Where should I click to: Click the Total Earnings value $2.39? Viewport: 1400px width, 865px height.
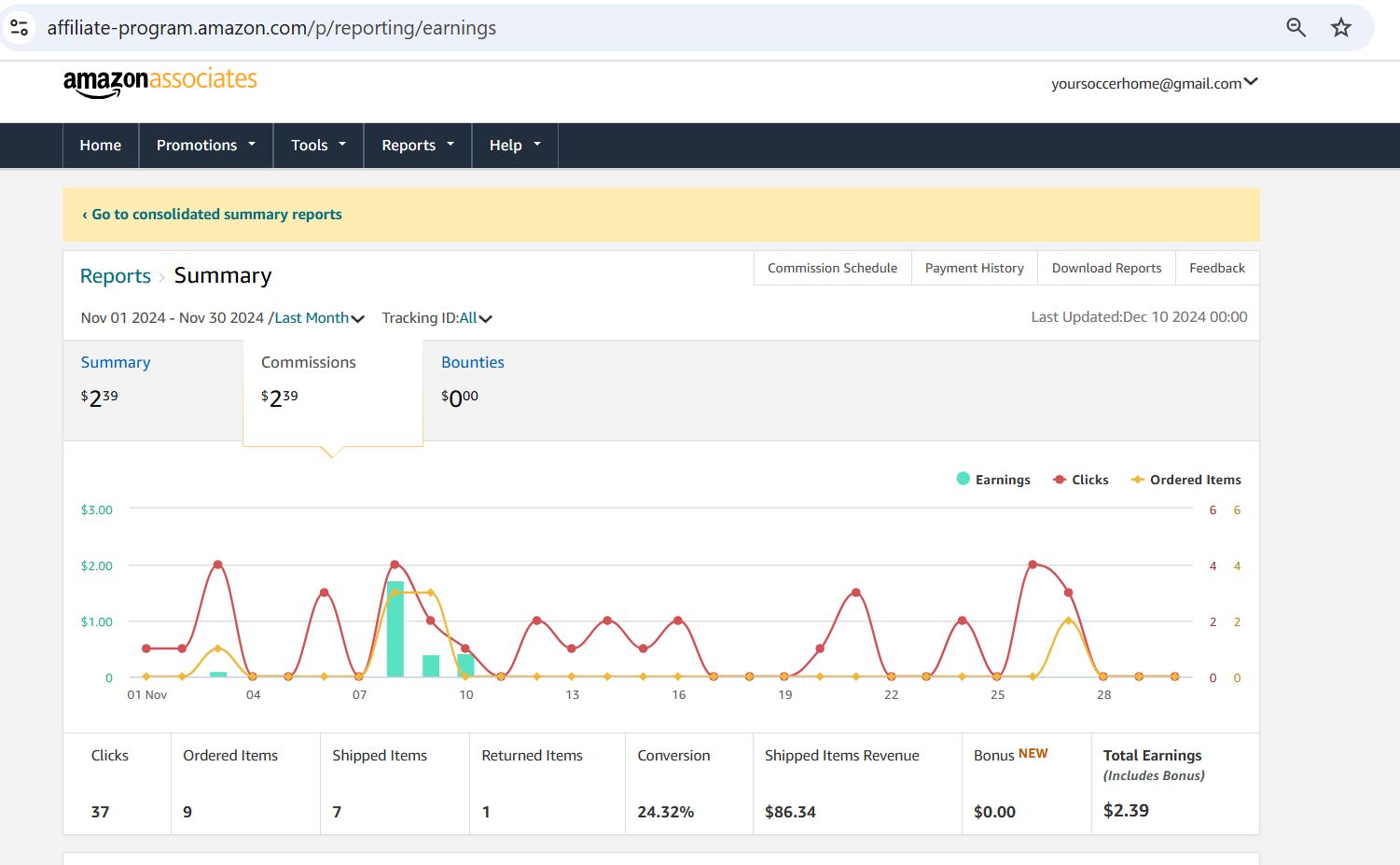pyautogui.click(x=1126, y=810)
